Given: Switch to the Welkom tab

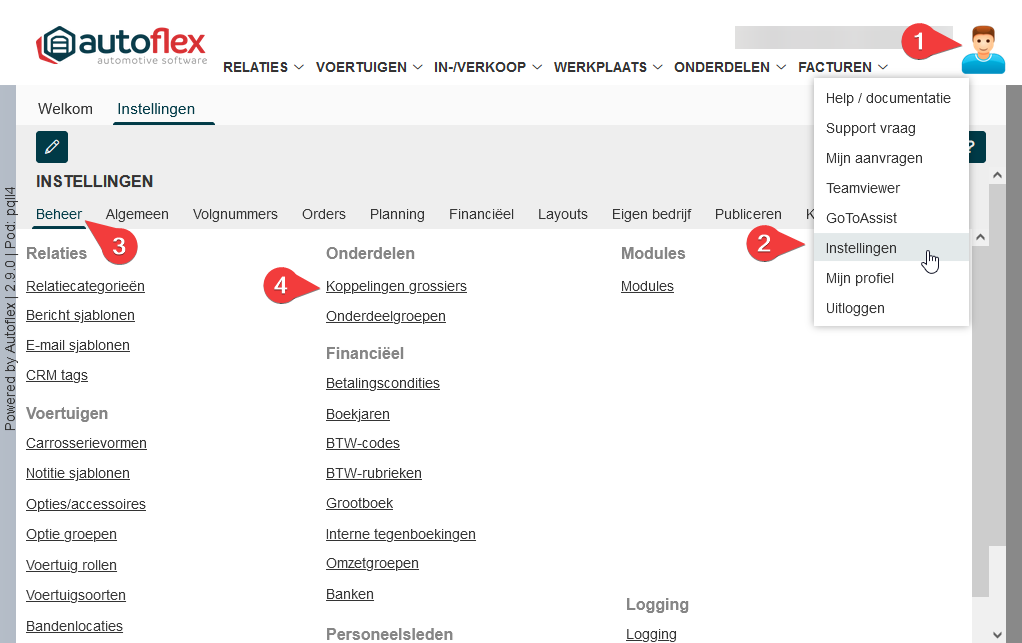Looking at the screenshot, I should point(65,109).
